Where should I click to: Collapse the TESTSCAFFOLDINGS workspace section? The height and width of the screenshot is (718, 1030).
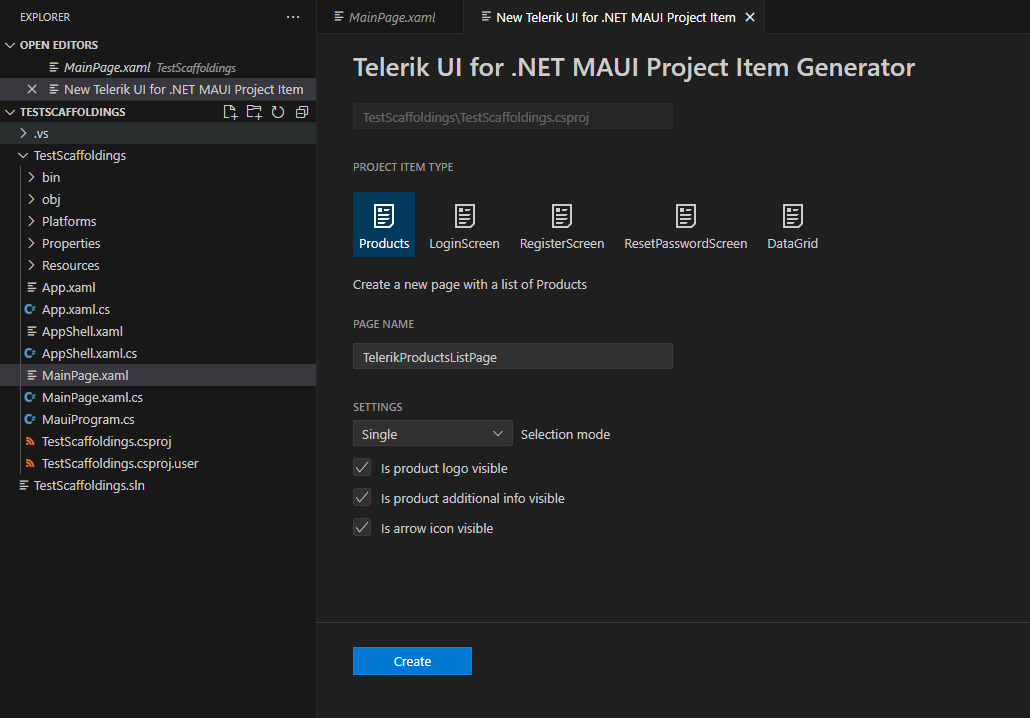coord(10,112)
